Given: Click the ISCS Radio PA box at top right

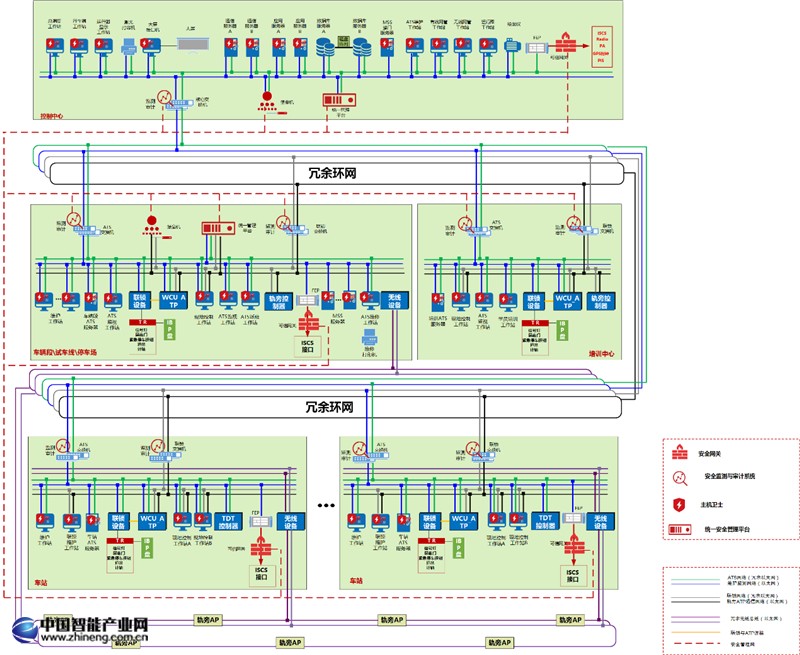Looking at the screenshot, I should point(601,46).
